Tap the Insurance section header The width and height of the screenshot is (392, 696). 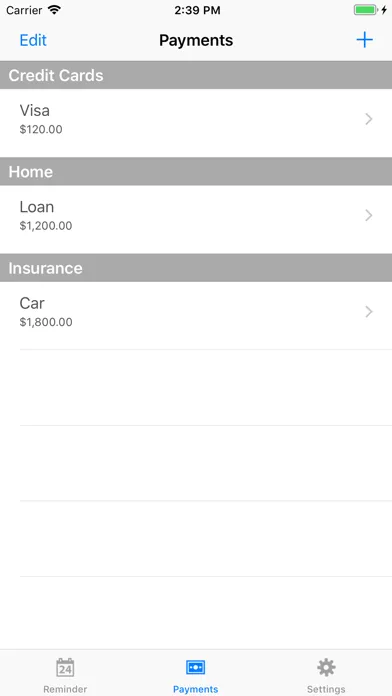pos(196,268)
